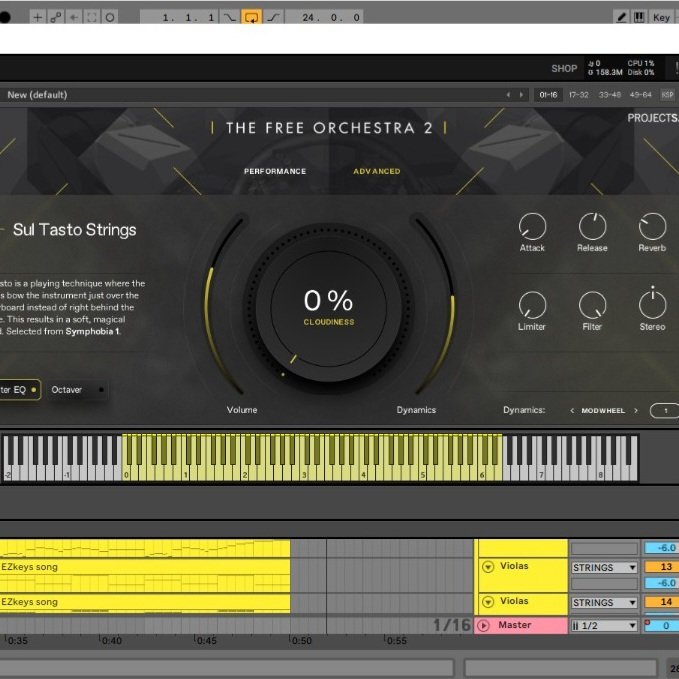Click the 1/16 grid size label
The width and height of the screenshot is (679, 679).
[452, 625]
